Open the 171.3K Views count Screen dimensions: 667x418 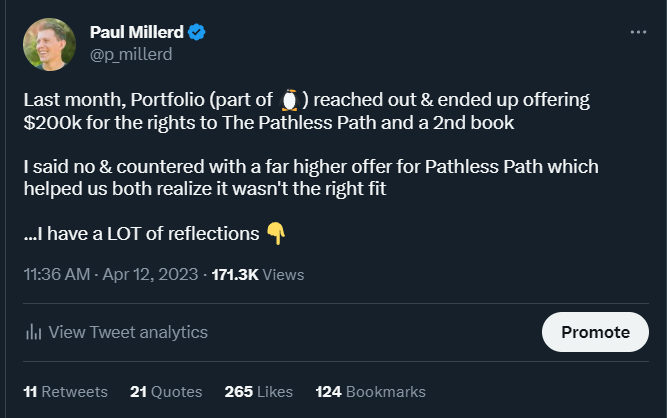[x=258, y=274]
